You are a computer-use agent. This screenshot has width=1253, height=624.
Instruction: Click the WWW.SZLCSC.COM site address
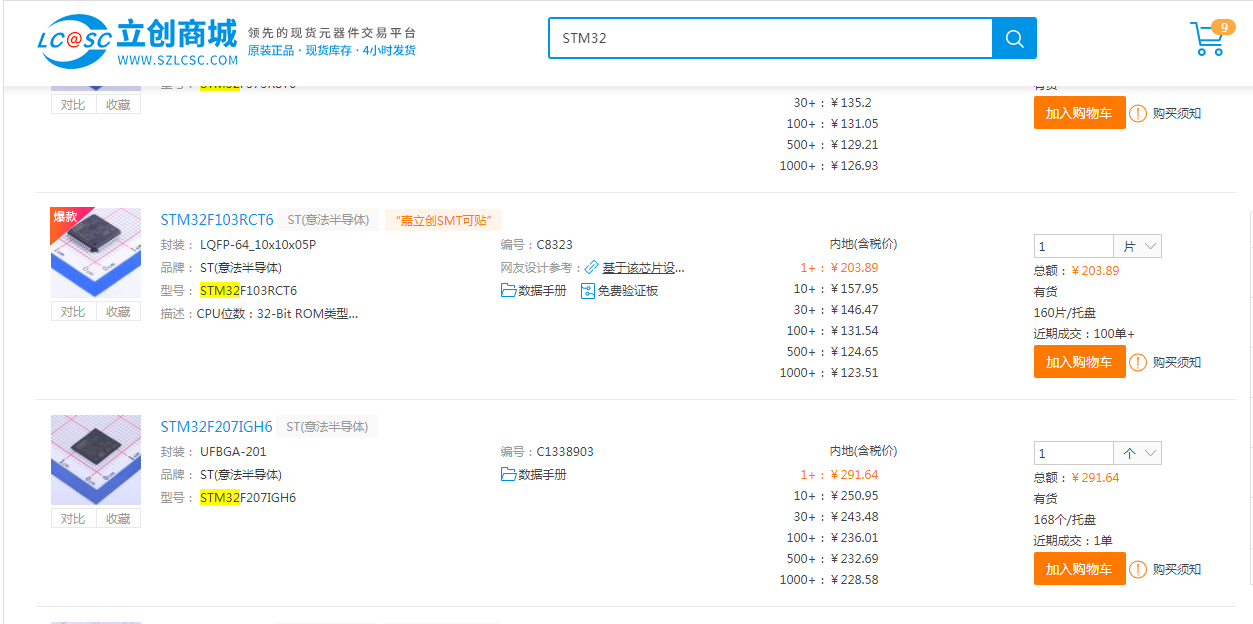pyautogui.click(x=178, y=60)
